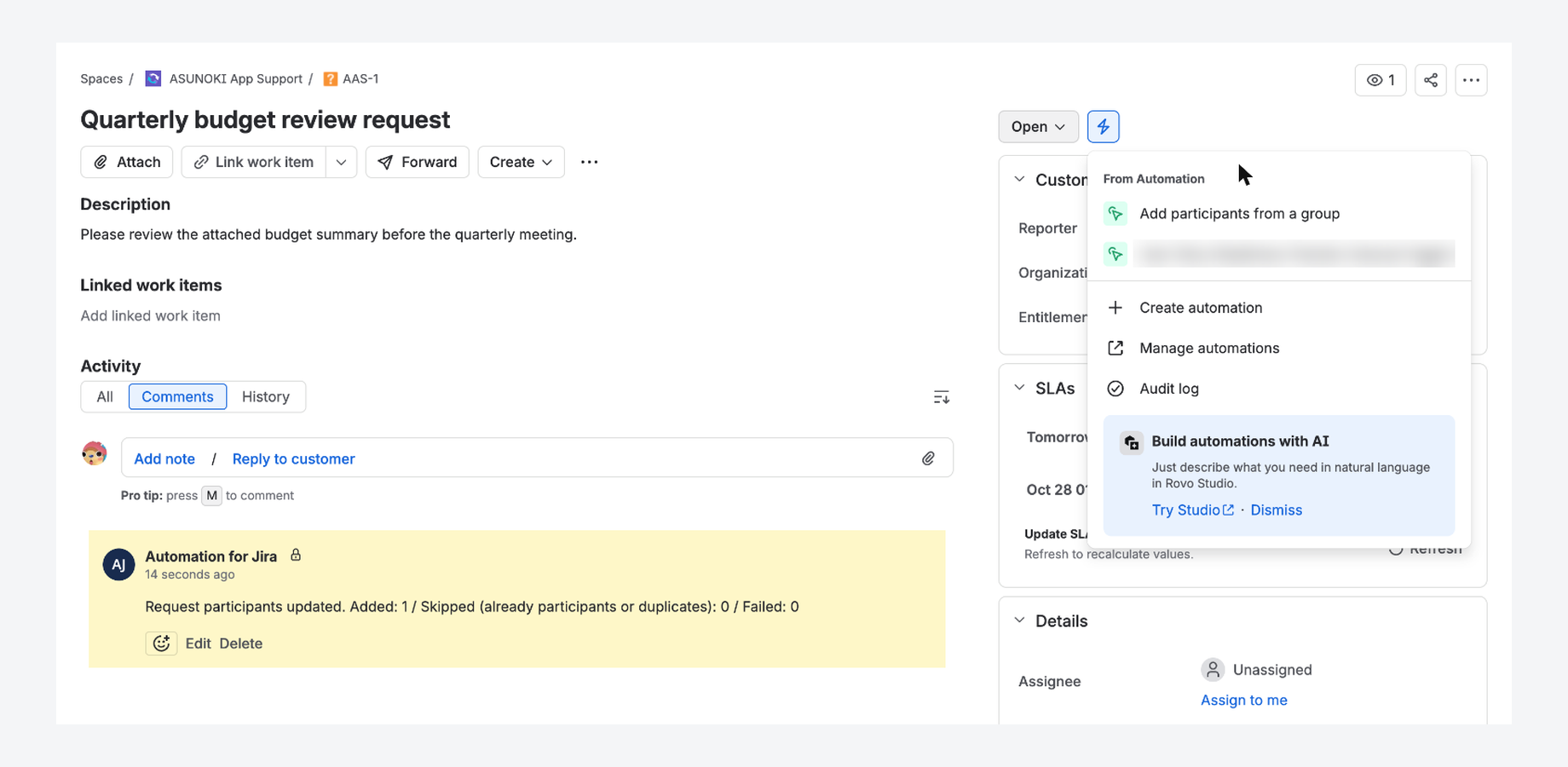Image resolution: width=1568 pixels, height=767 pixels.
Task: Open the watchers eye icon button
Action: (x=1381, y=80)
